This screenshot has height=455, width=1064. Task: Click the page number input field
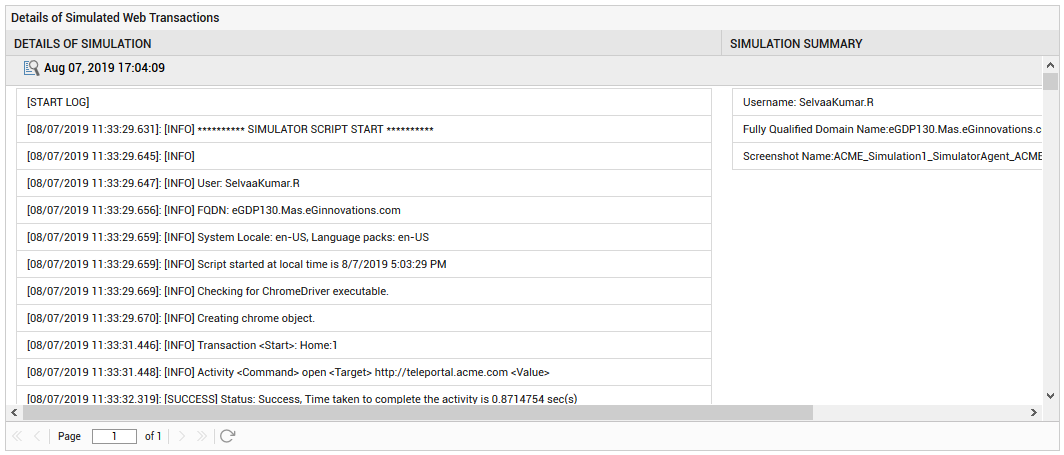(114, 436)
